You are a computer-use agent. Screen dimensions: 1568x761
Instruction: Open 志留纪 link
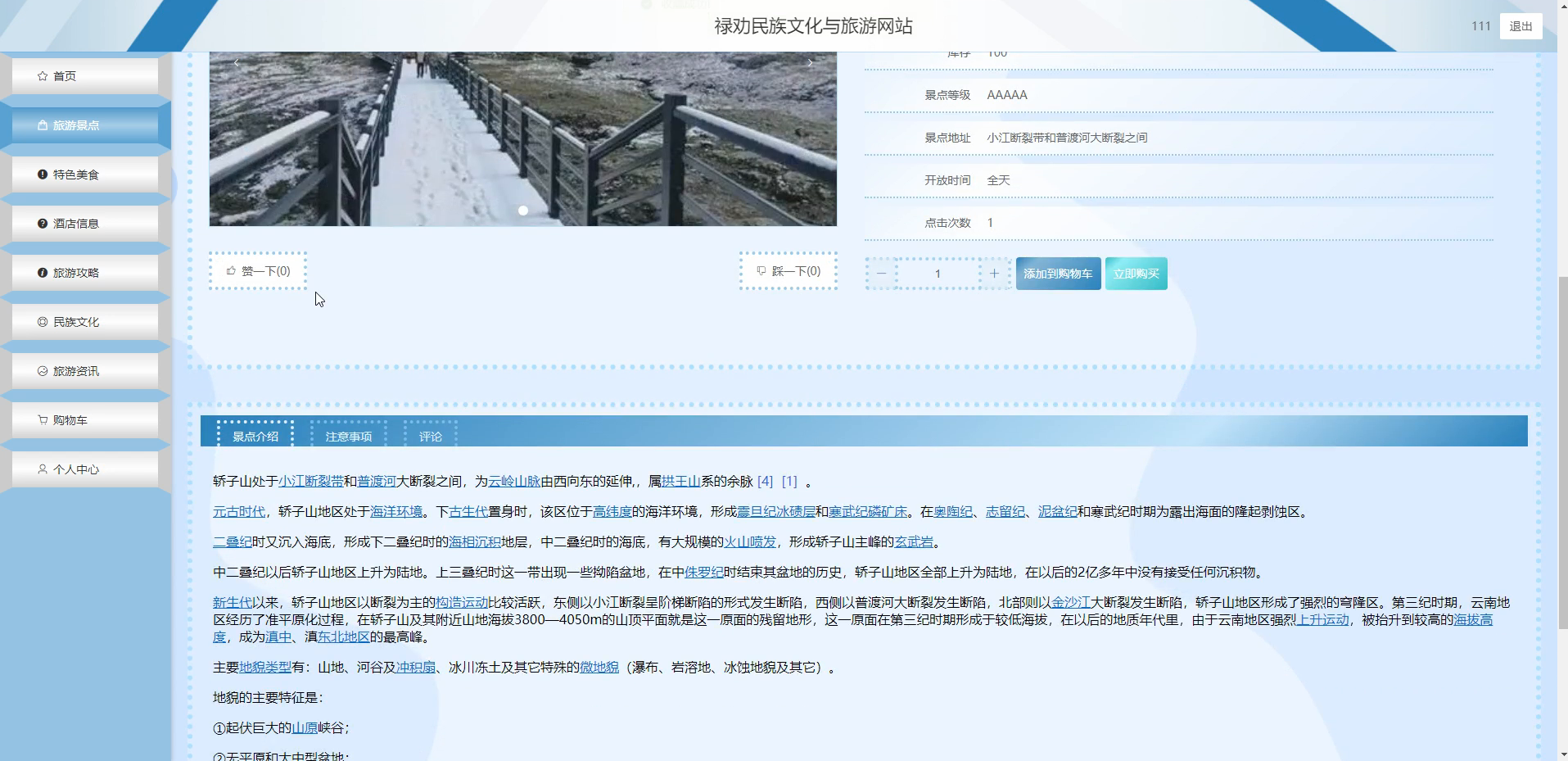(1005, 512)
